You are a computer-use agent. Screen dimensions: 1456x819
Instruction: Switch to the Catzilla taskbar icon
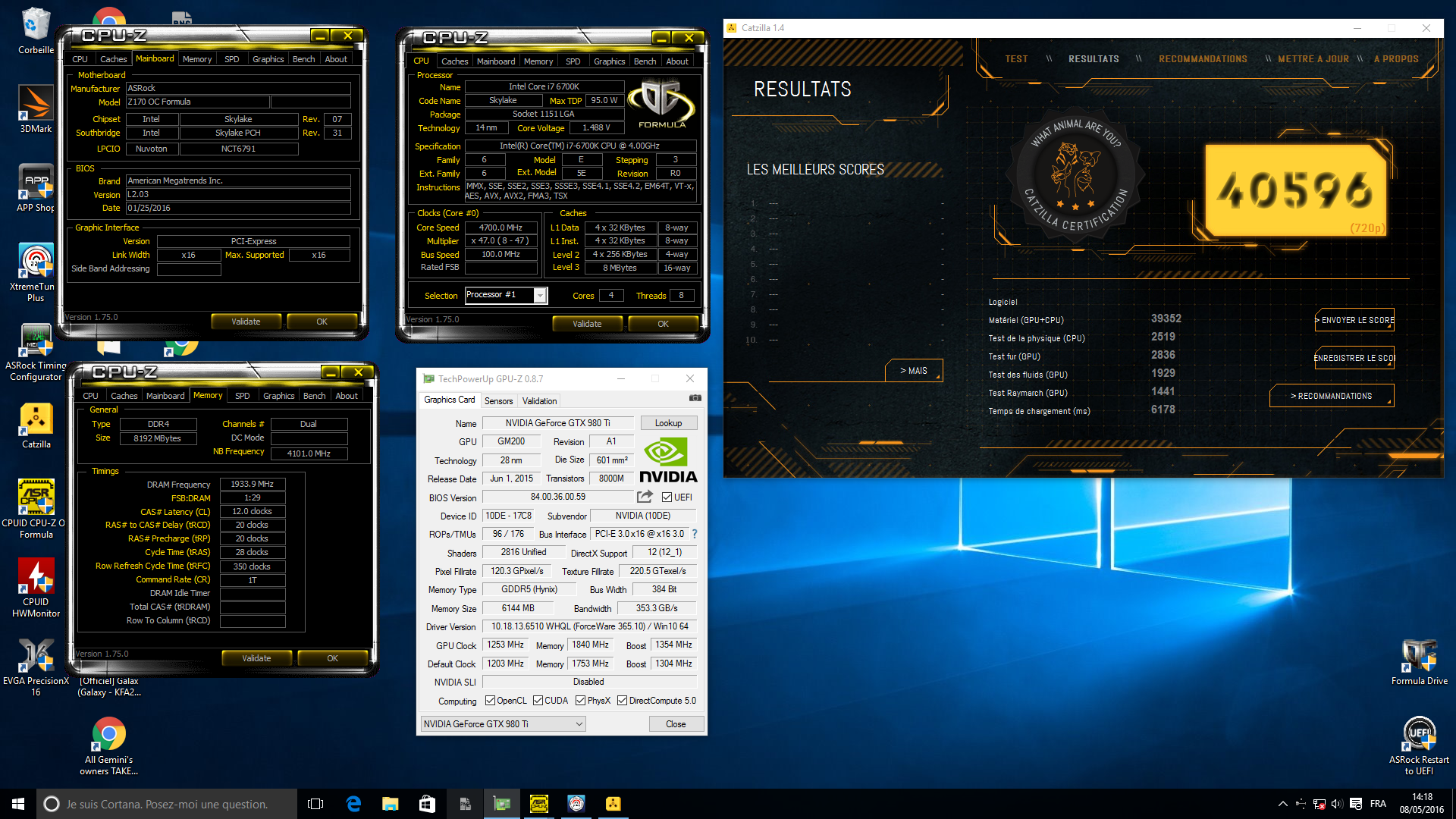(x=613, y=804)
